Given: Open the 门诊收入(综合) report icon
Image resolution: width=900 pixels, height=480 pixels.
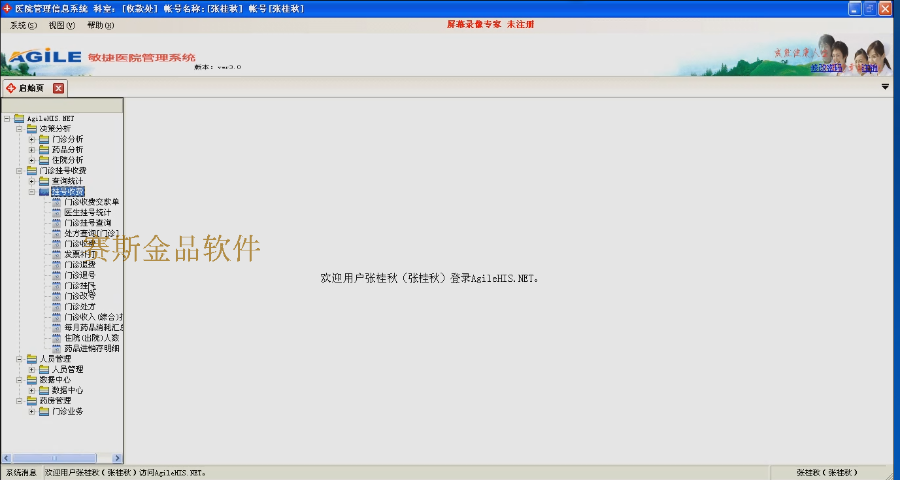Looking at the screenshot, I should tap(56, 317).
